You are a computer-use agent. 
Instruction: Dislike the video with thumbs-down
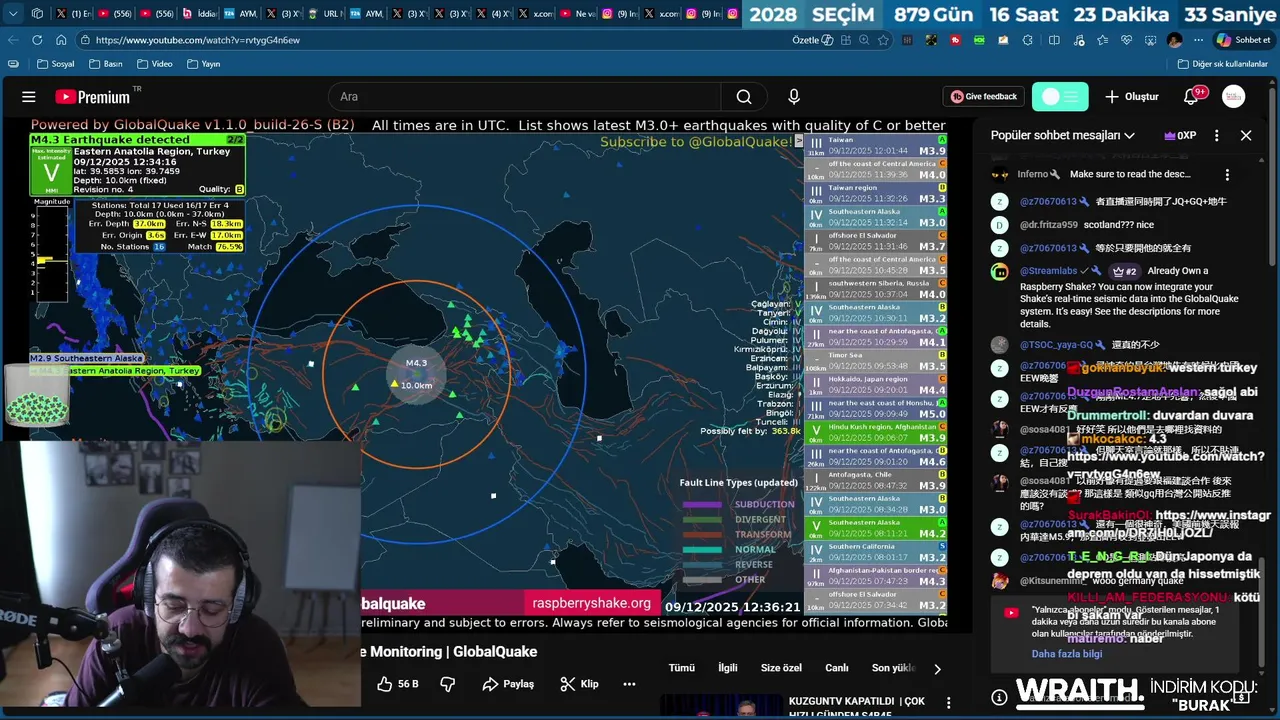[448, 684]
